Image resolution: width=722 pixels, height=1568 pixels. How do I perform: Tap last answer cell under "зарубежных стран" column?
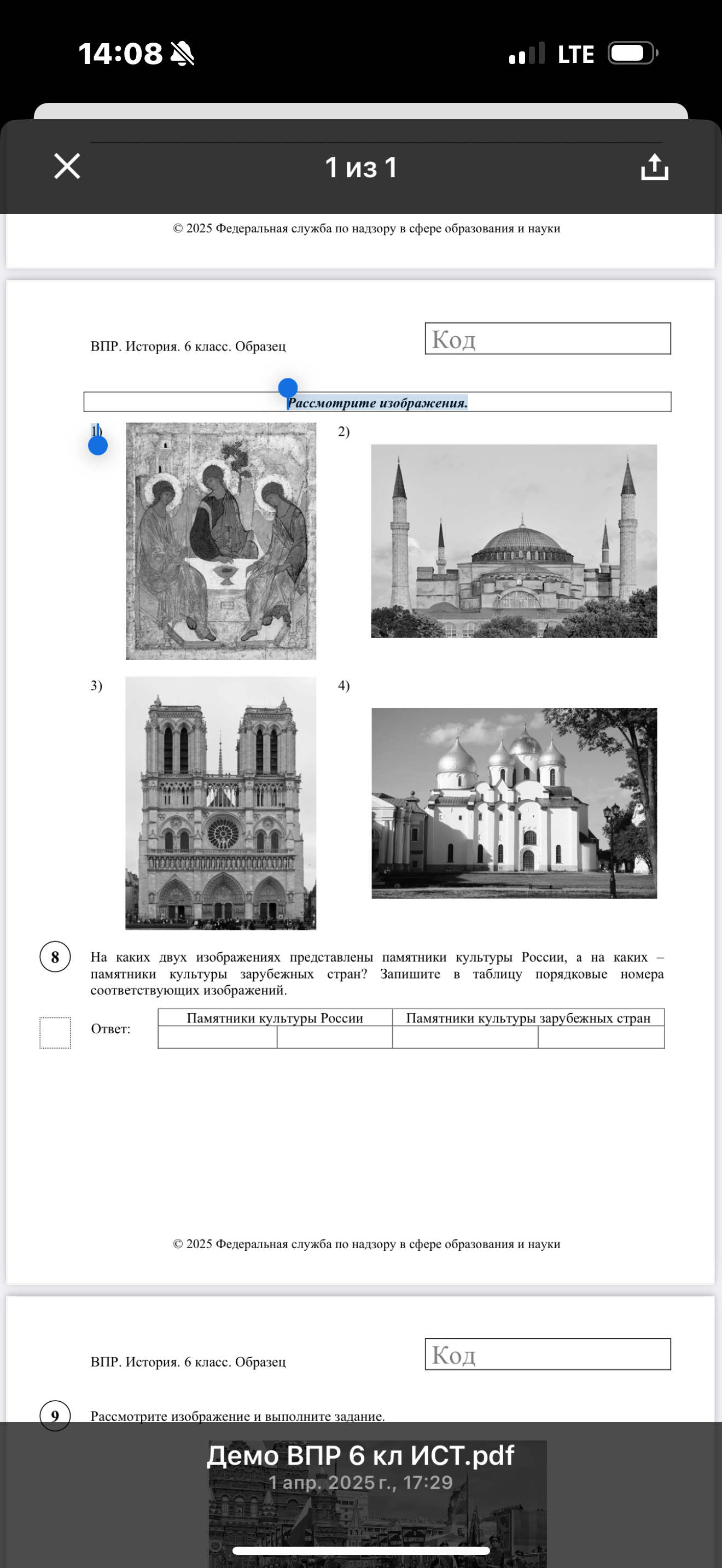(601, 1037)
